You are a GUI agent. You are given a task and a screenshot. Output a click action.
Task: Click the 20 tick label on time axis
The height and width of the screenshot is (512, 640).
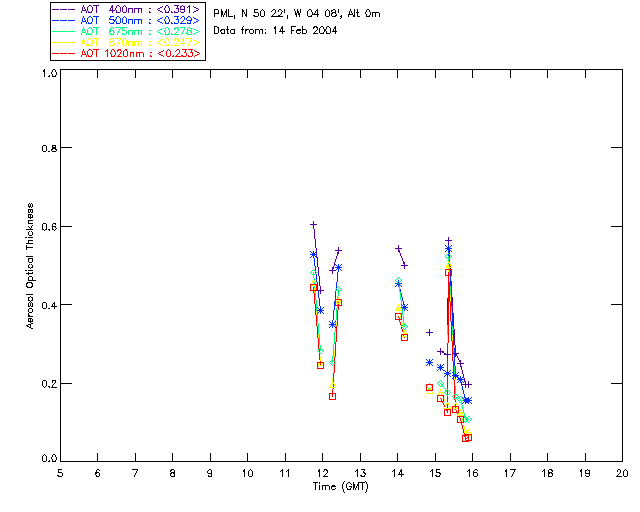(x=622, y=473)
